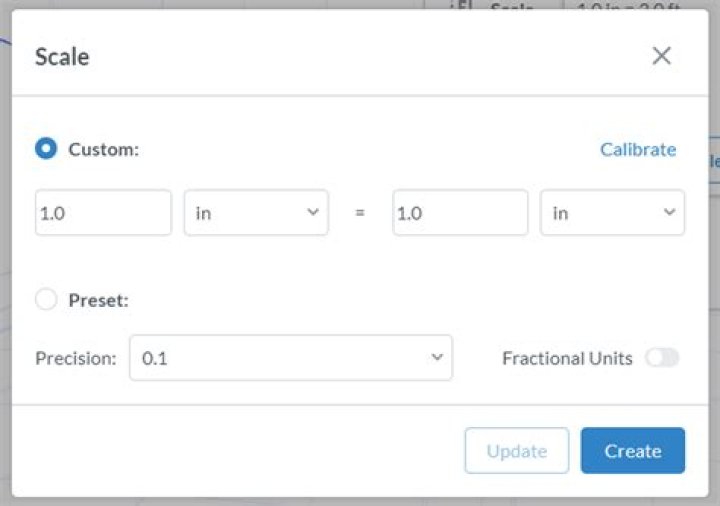This screenshot has height=506, width=720.
Task: Click the right scale value field
Action: [x=460, y=213]
